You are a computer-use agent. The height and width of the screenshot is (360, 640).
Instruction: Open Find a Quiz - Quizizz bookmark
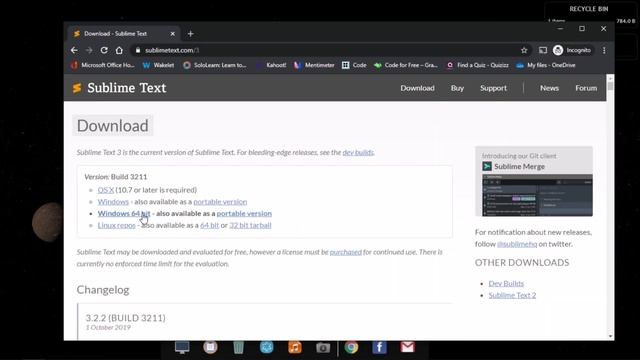click(x=478, y=65)
